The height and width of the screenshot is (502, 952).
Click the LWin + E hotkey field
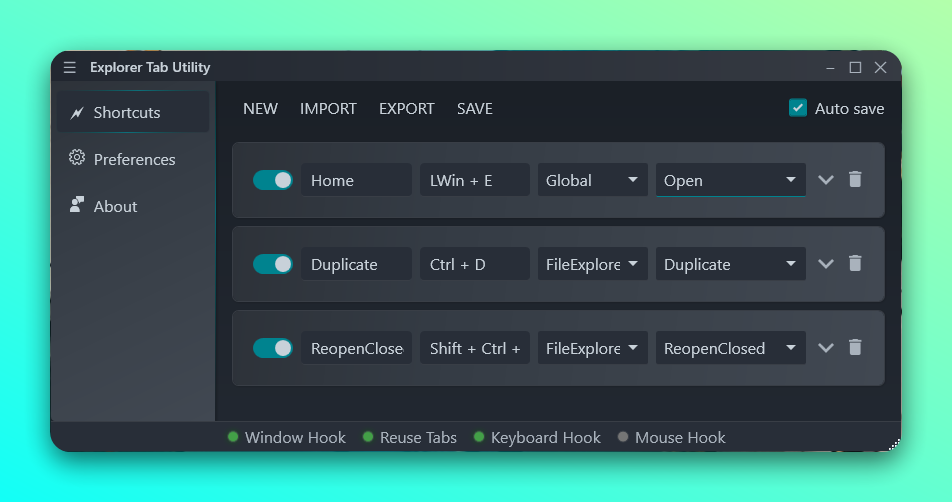474,180
